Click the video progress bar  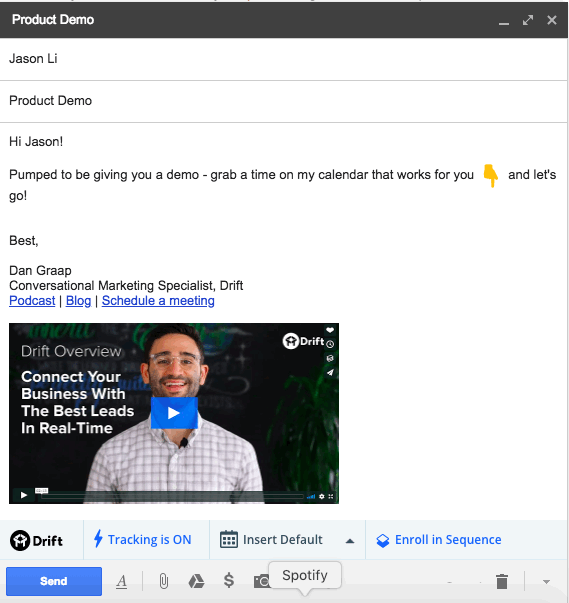[172, 496]
